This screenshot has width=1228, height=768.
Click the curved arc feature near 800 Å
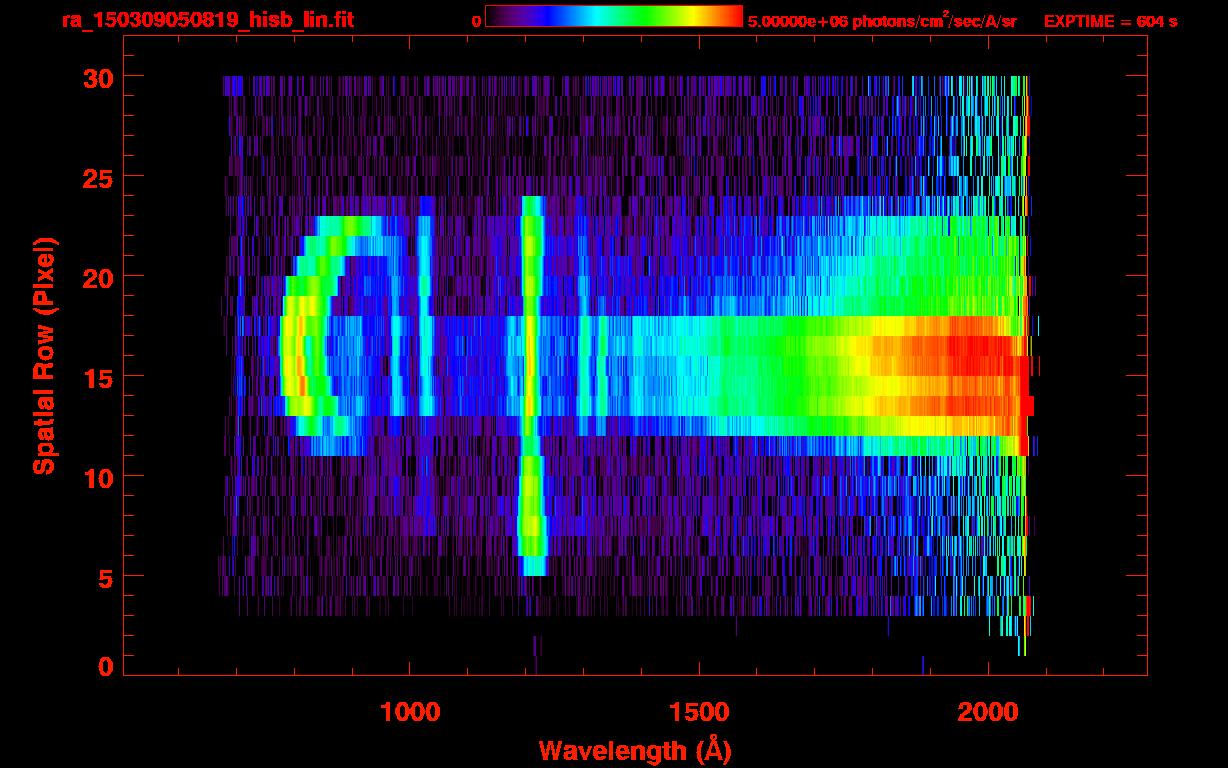(x=330, y=335)
